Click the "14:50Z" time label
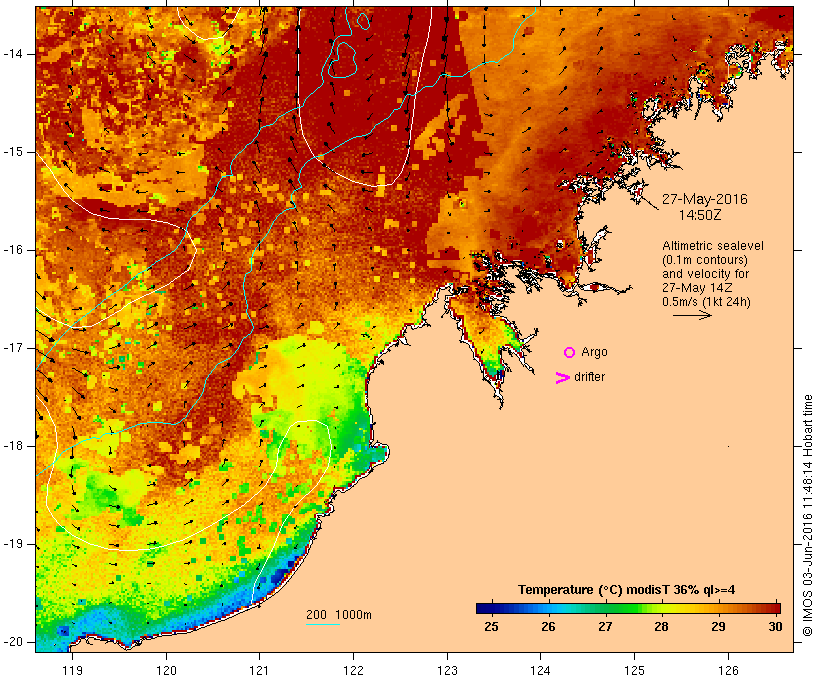Viewport: 820px width, 680px height. click(x=700, y=215)
